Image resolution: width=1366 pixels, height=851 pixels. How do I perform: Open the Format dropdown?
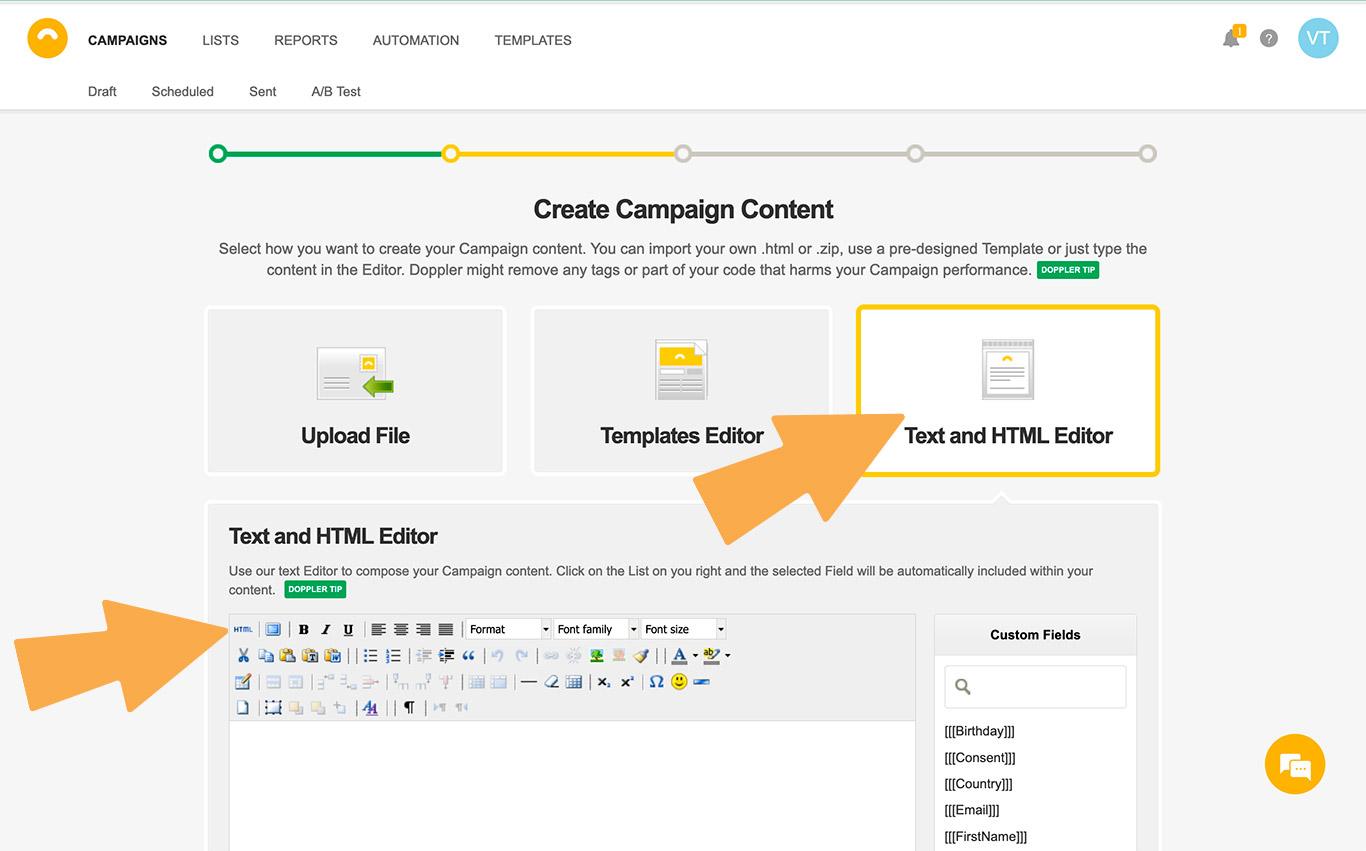click(509, 629)
